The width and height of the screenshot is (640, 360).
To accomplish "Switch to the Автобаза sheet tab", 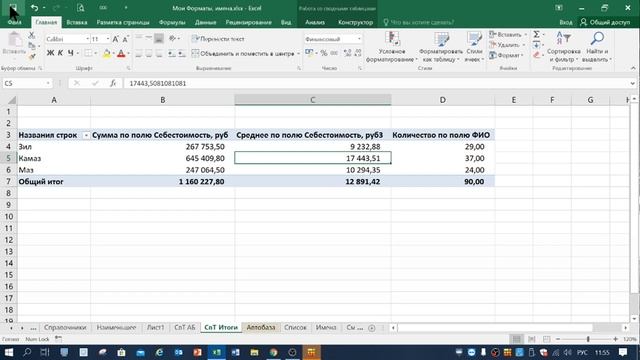I will 261,327.
